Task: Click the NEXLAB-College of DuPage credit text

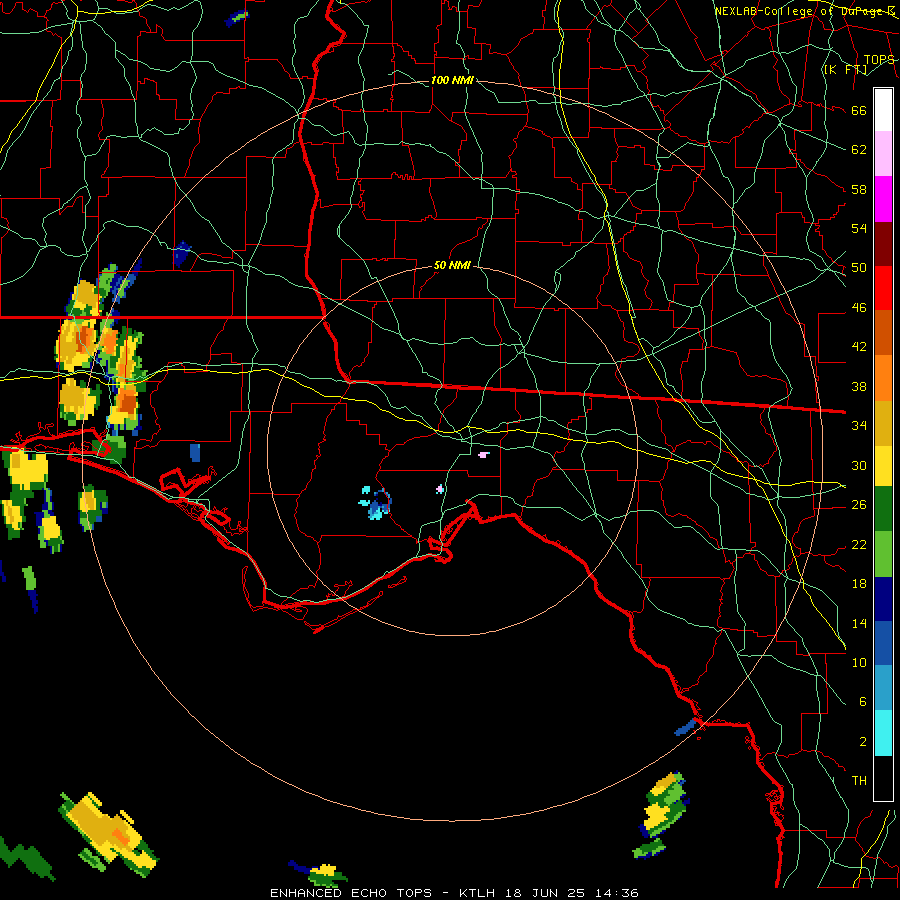Action: (805, 11)
